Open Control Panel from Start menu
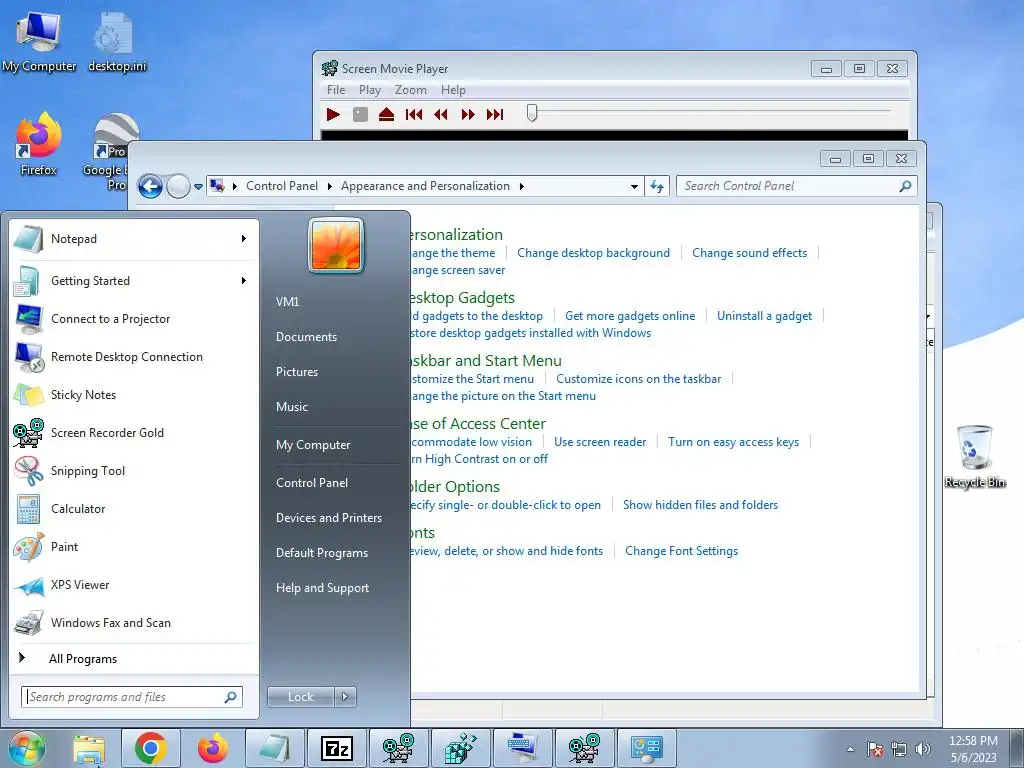Image resolution: width=1024 pixels, height=768 pixels. (x=312, y=483)
